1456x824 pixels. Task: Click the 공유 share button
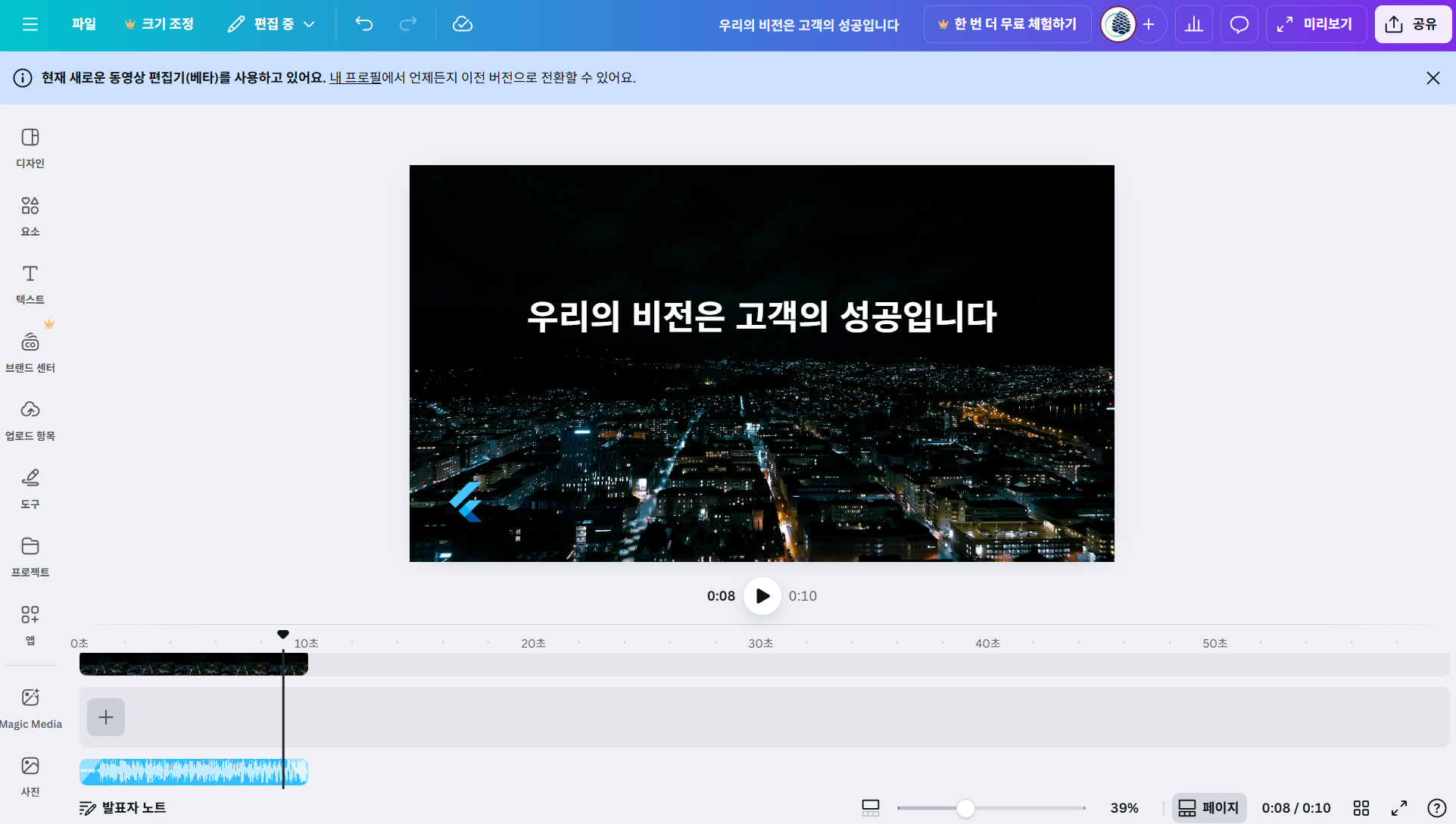[1412, 24]
